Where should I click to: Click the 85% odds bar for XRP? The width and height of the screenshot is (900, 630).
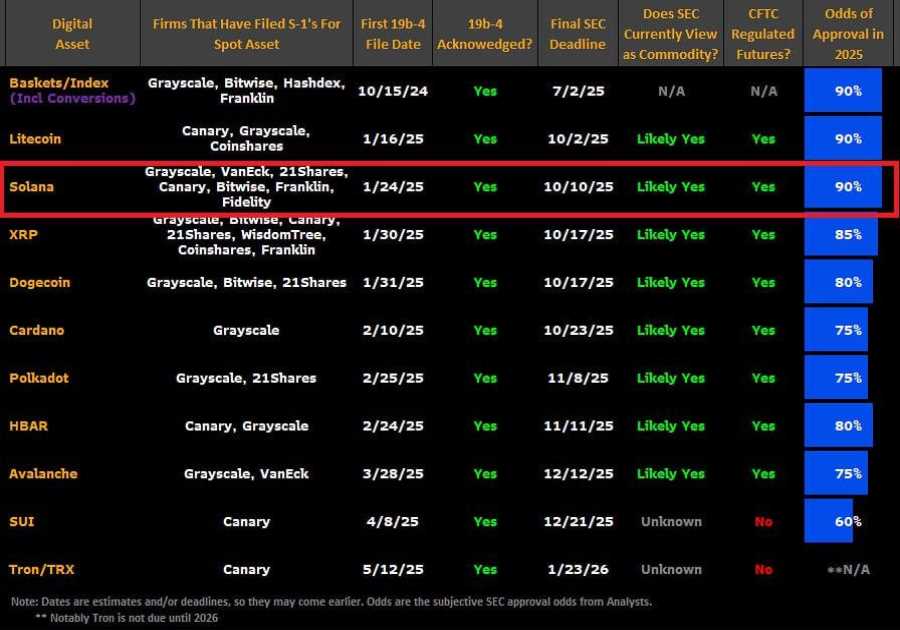click(x=841, y=235)
